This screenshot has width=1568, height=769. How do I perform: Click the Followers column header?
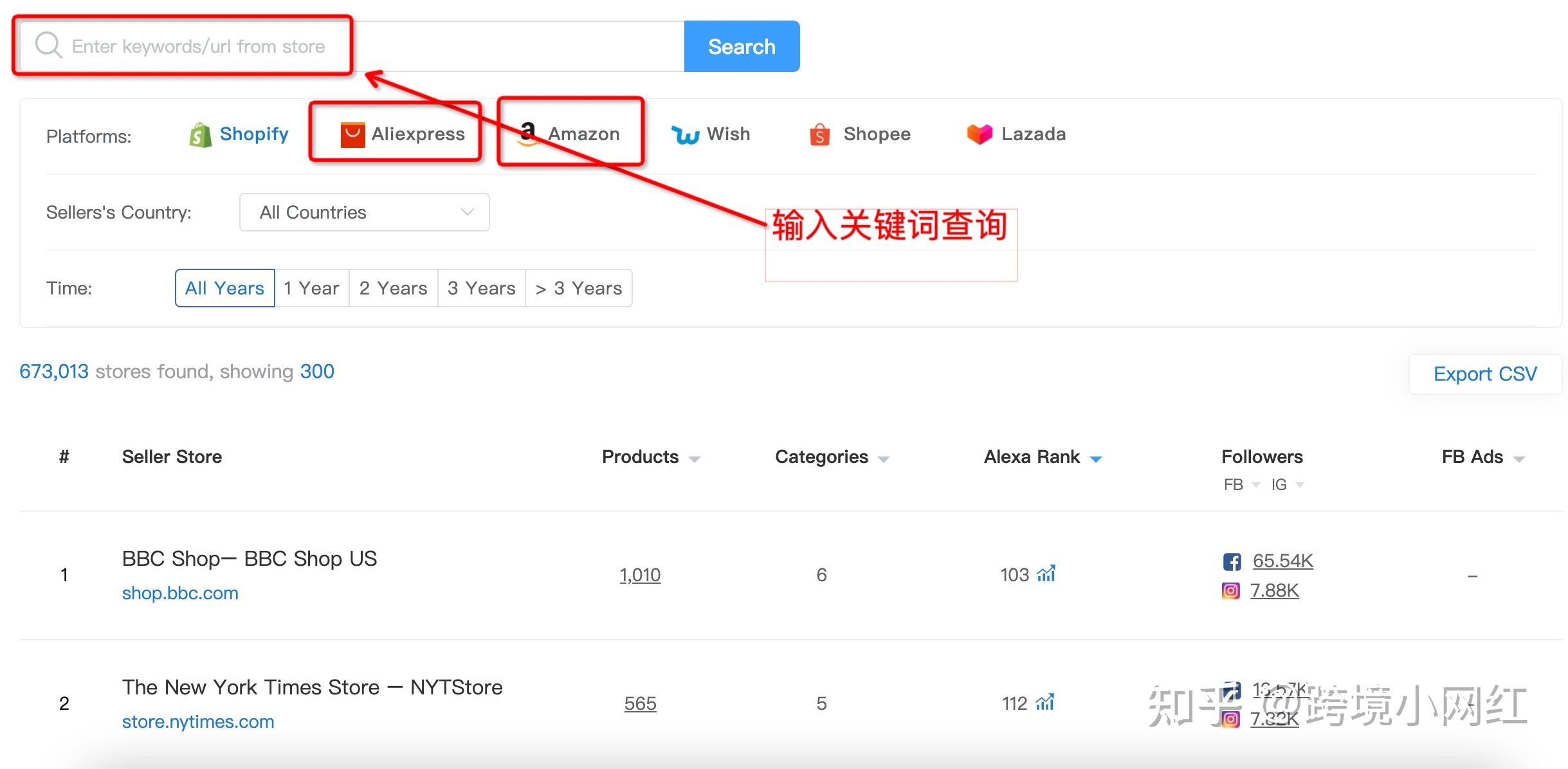click(x=1262, y=457)
